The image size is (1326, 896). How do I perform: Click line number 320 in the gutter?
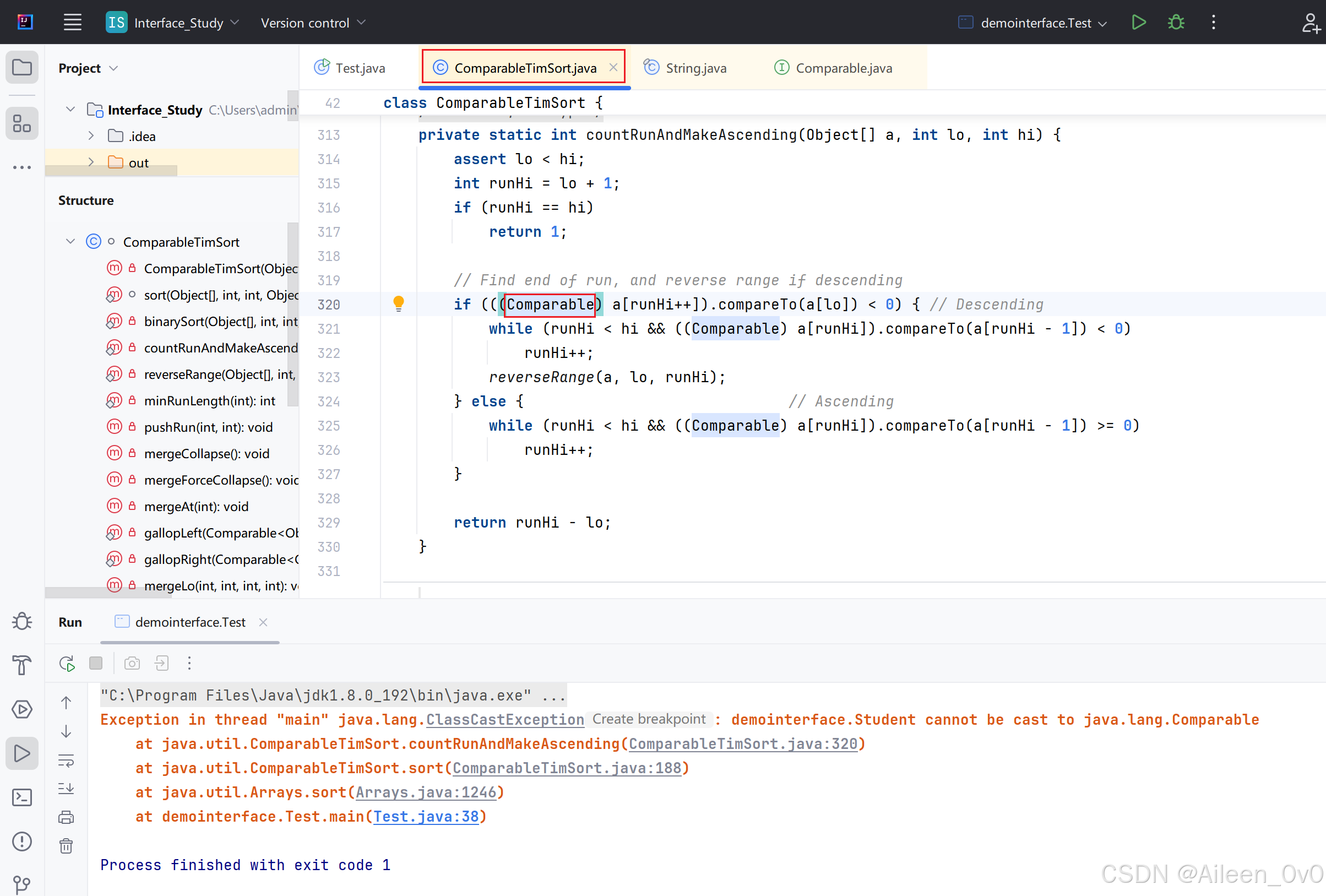tap(328, 304)
